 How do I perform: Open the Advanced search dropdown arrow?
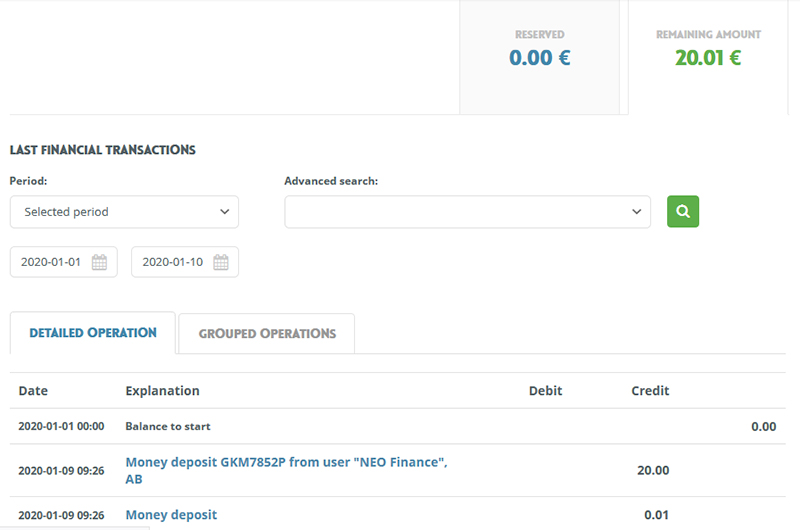[x=636, y=212]
